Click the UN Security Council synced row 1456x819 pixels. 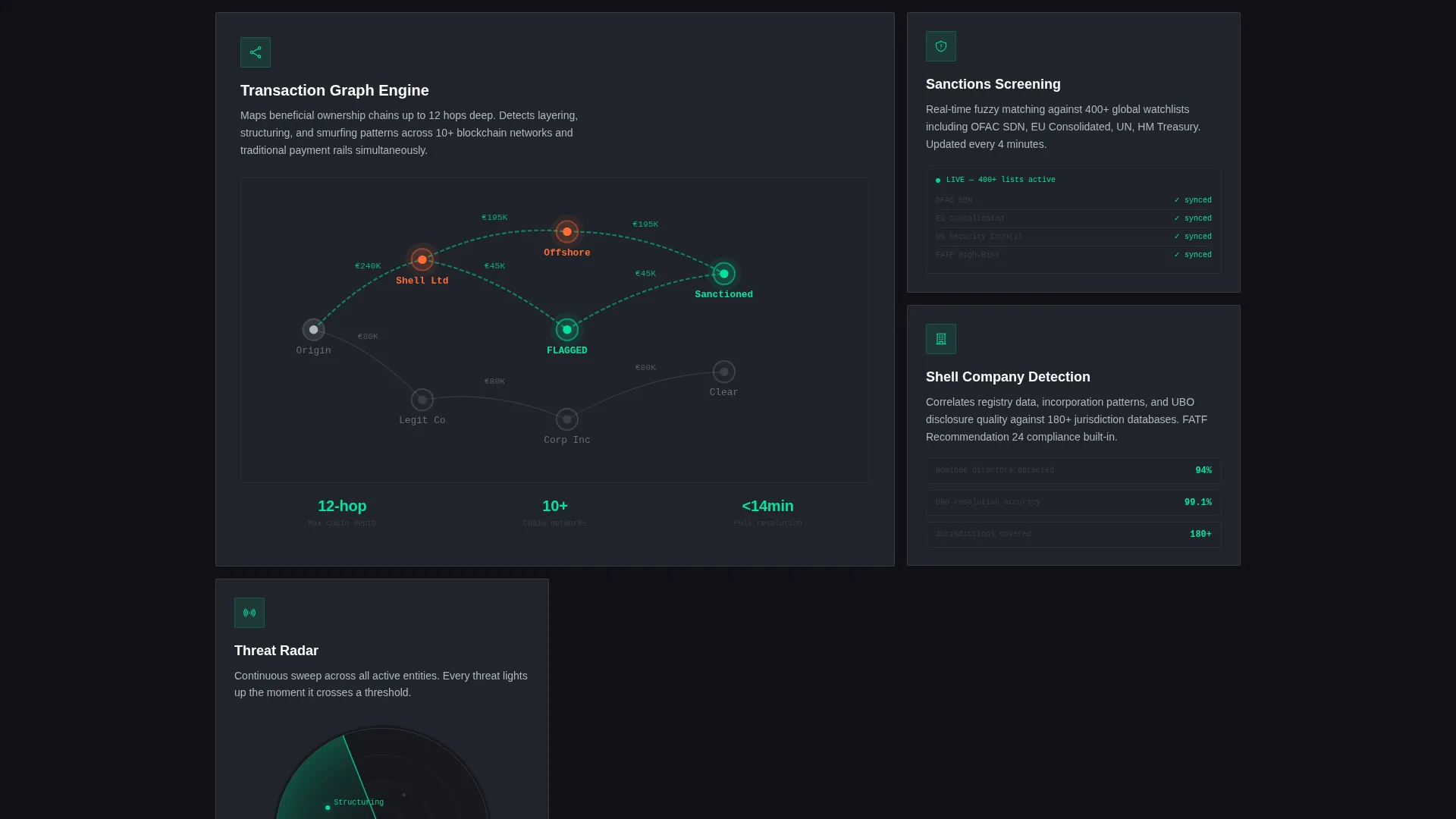coord(1074,237)
